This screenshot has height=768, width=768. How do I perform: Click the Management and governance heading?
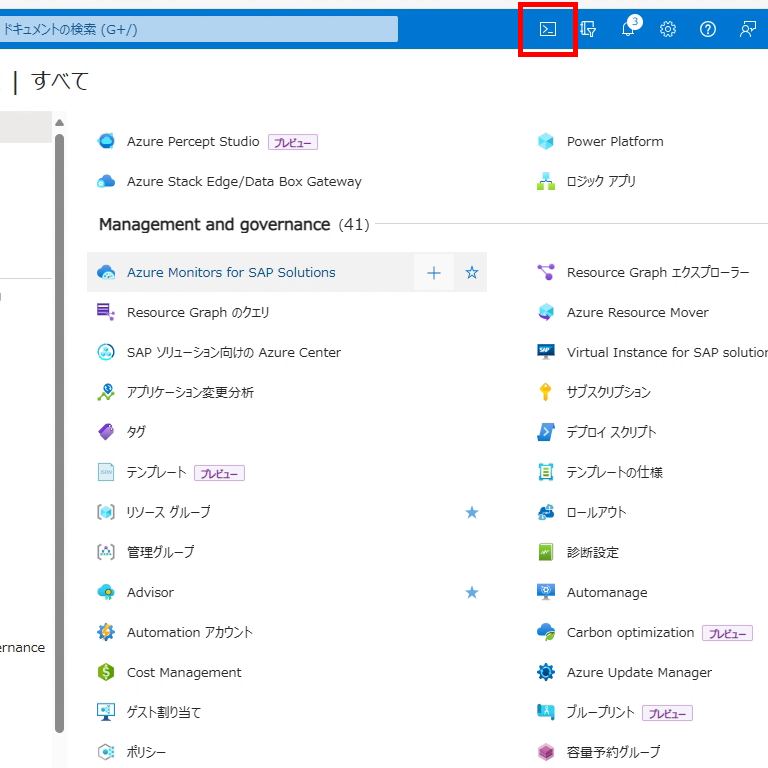point(215,224)
